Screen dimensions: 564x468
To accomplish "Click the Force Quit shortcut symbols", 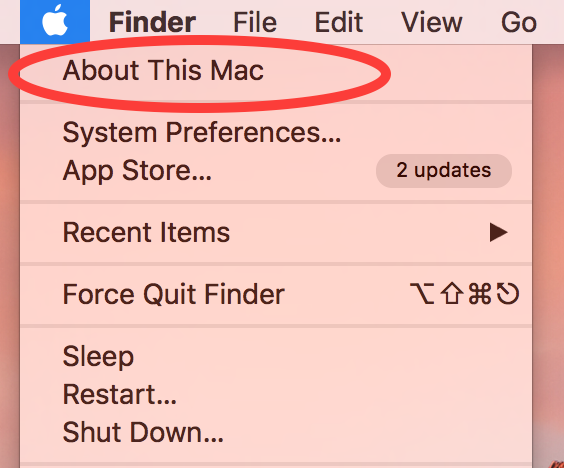I will (x=464, y=294).
